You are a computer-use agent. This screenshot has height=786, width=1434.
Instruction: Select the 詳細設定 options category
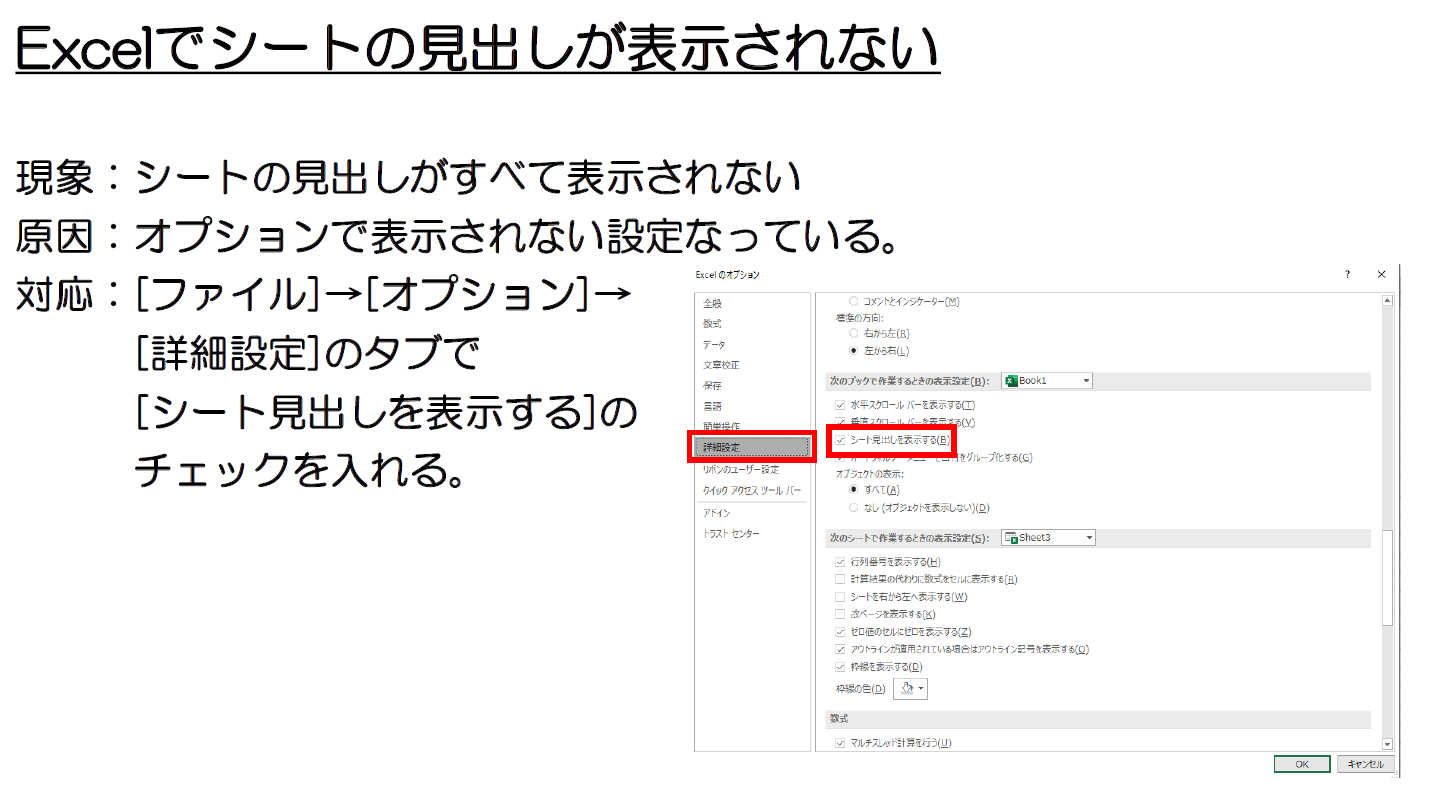click(x=751, y=447)
